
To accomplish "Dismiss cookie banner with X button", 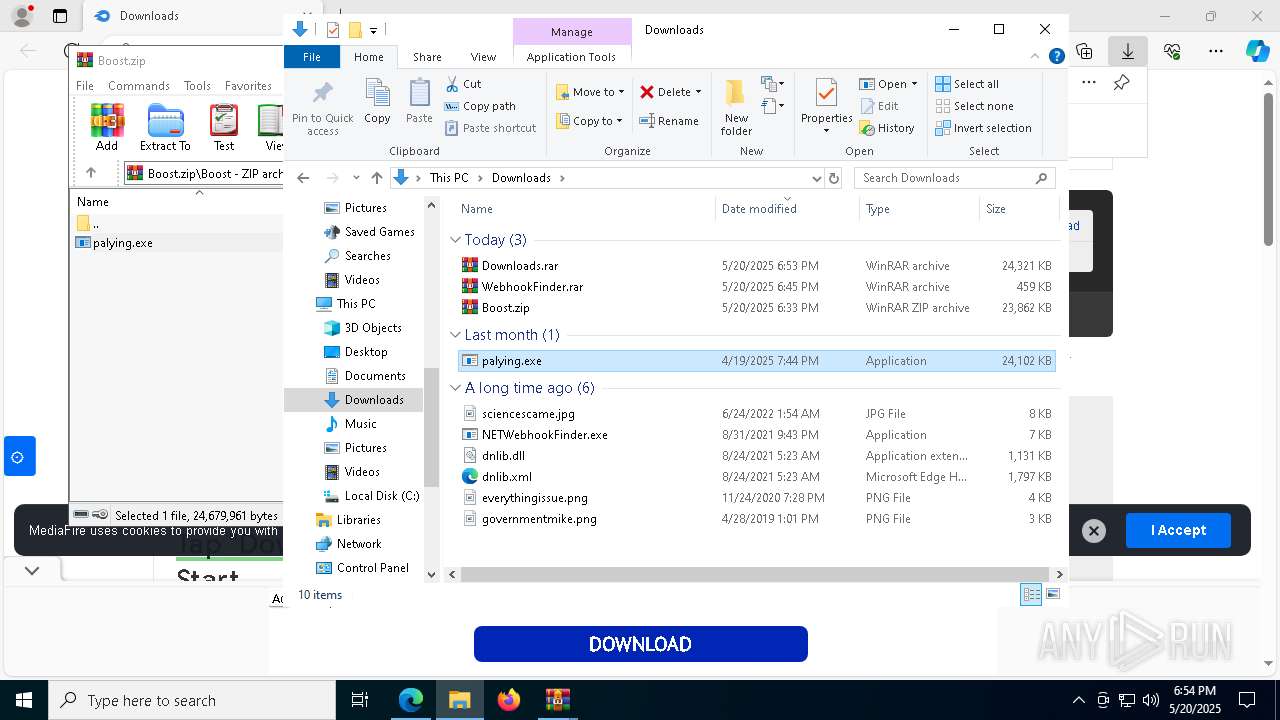I will click(x=1094, y=531).
